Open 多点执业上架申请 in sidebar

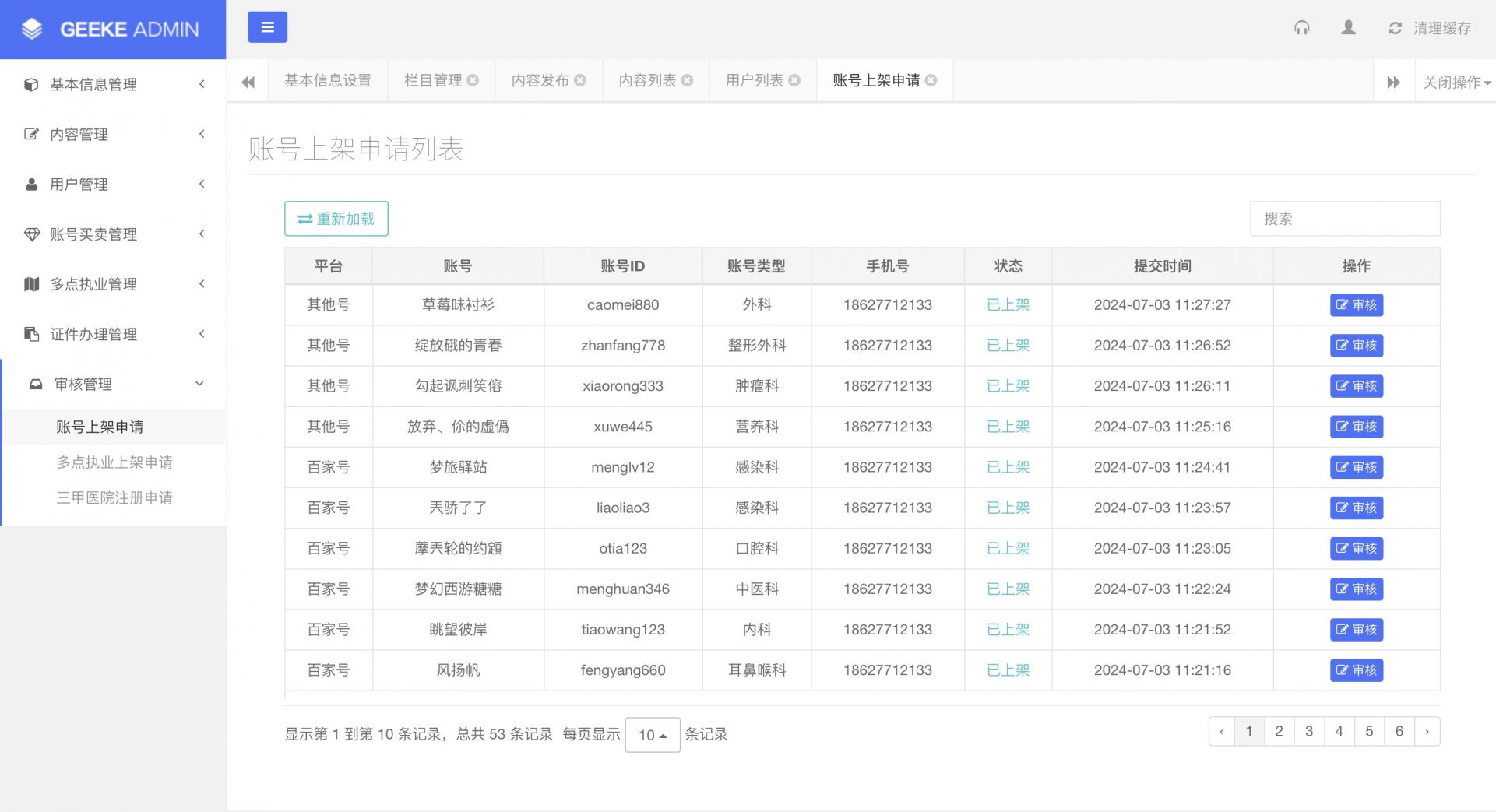114,462
